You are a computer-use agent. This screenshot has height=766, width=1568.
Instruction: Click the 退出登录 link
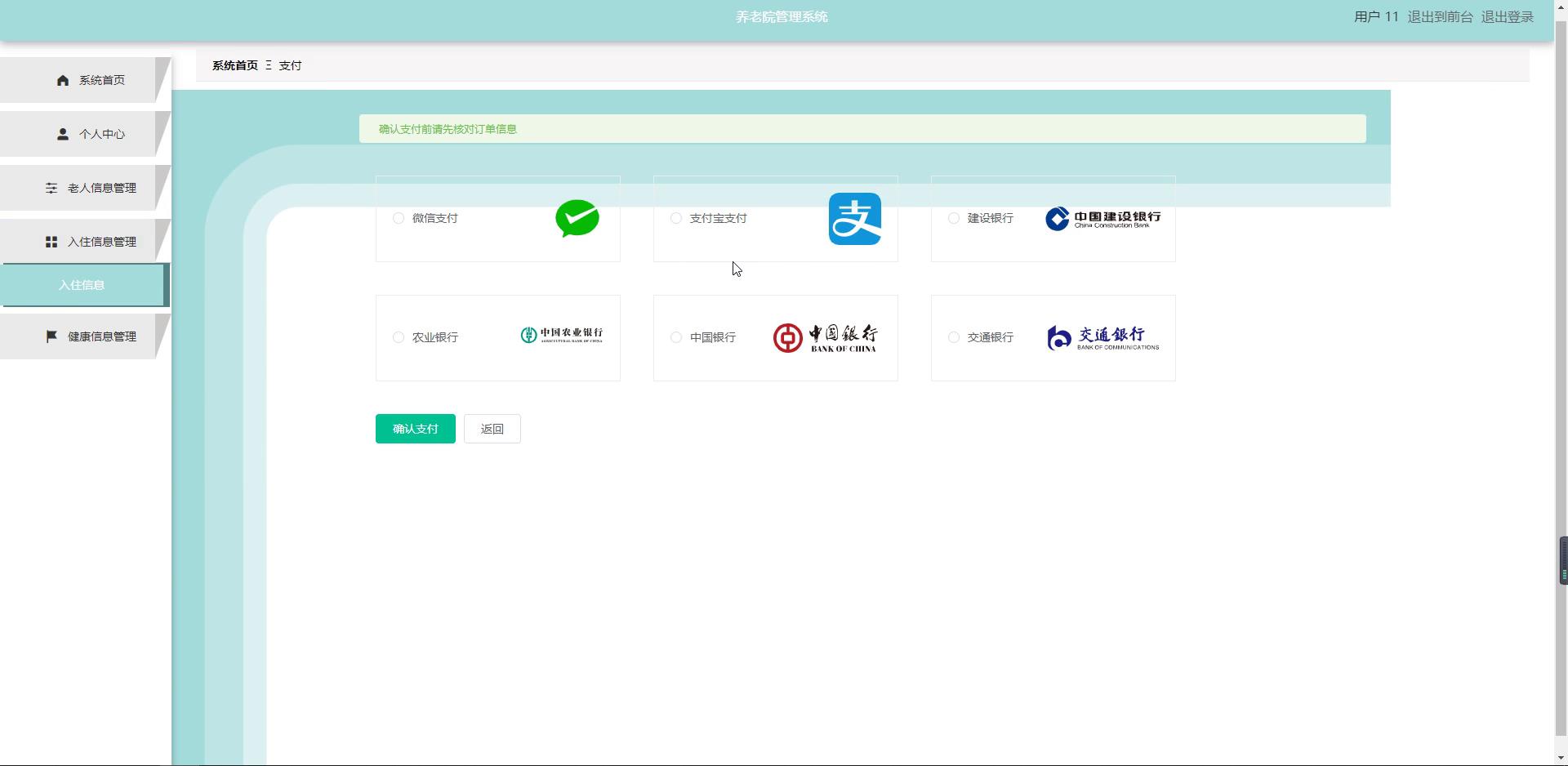(1508, 16)
